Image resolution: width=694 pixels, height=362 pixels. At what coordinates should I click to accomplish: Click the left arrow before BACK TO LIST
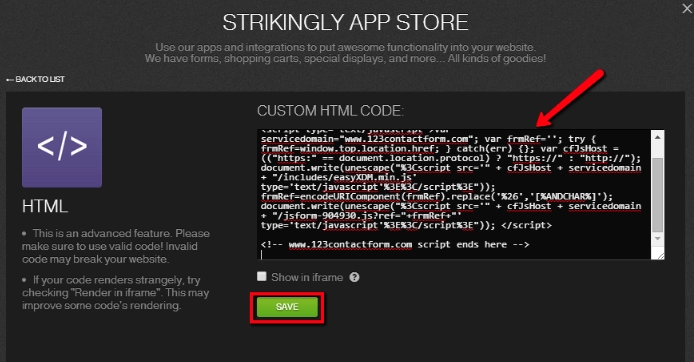pos(10,80)
